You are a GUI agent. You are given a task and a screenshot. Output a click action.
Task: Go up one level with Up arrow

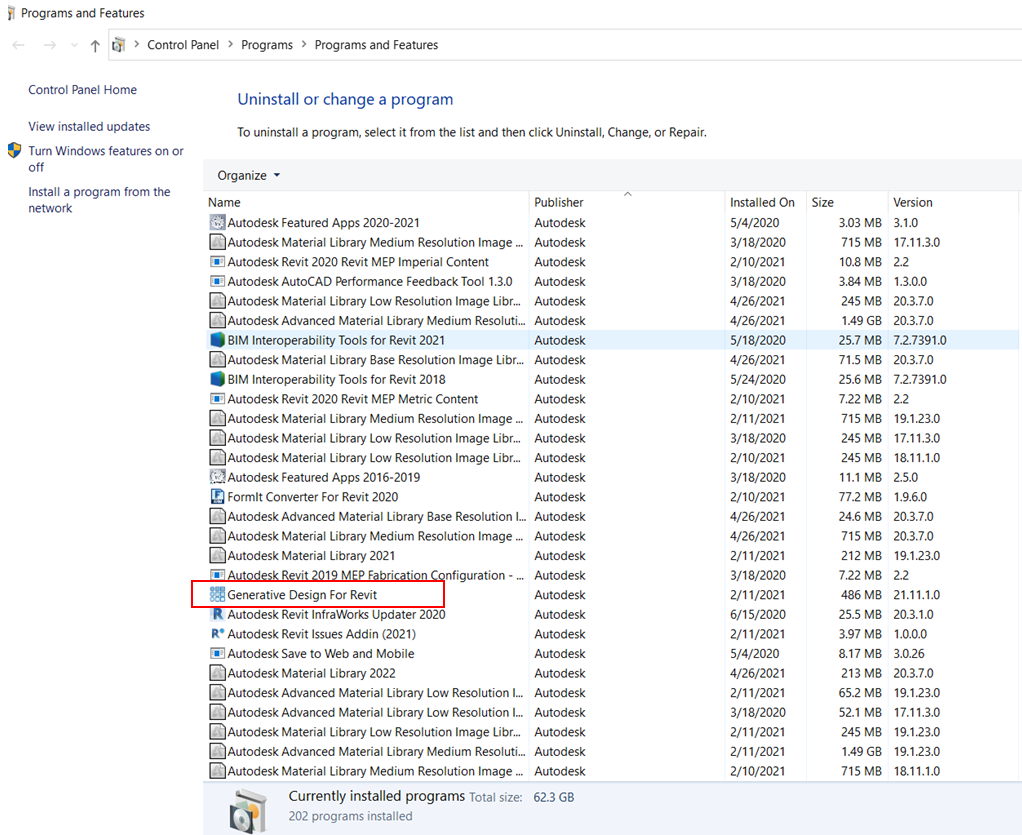[x=95, y=45]
